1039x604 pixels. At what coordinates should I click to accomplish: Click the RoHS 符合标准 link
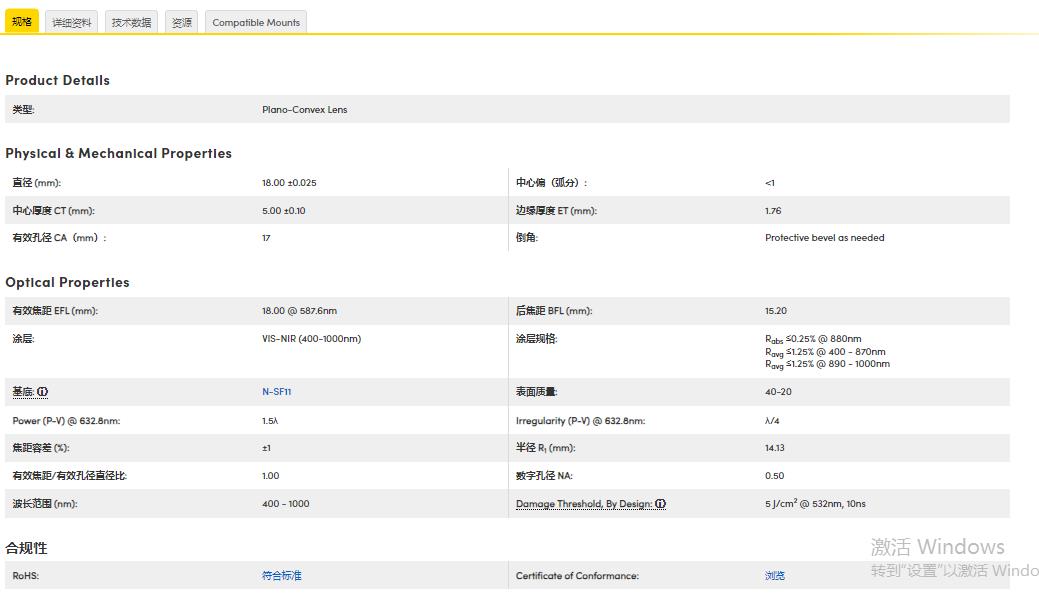(x=281, y=576)
